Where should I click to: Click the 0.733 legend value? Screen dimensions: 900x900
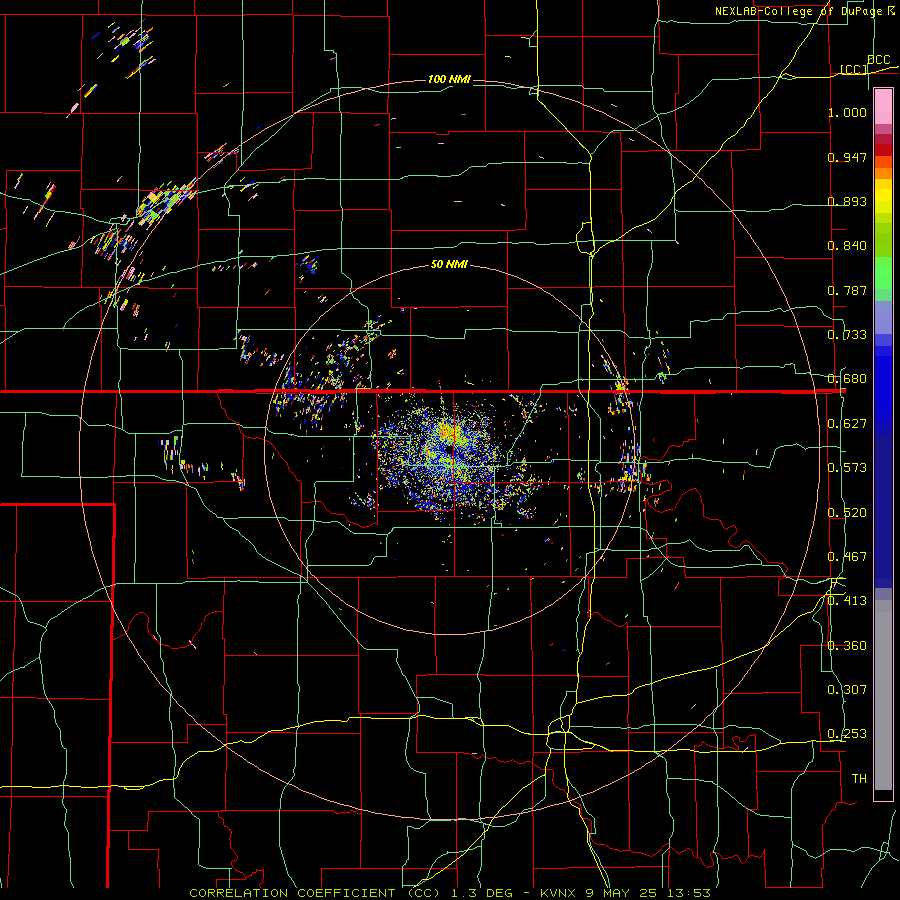click(847, 335)
